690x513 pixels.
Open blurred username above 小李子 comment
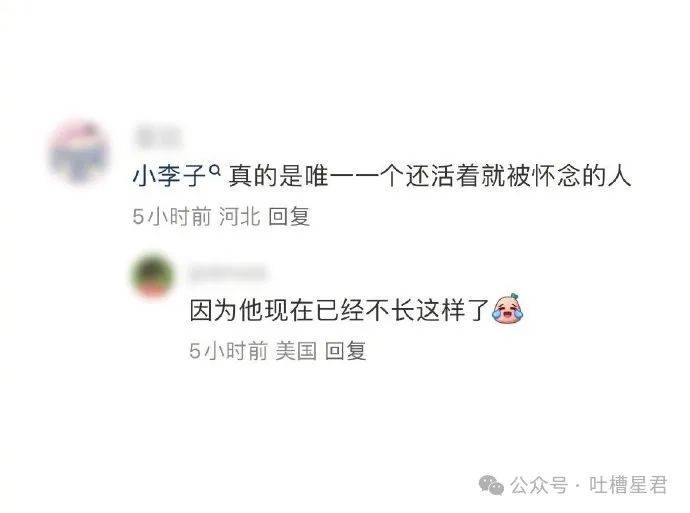[x=158, y=137]
